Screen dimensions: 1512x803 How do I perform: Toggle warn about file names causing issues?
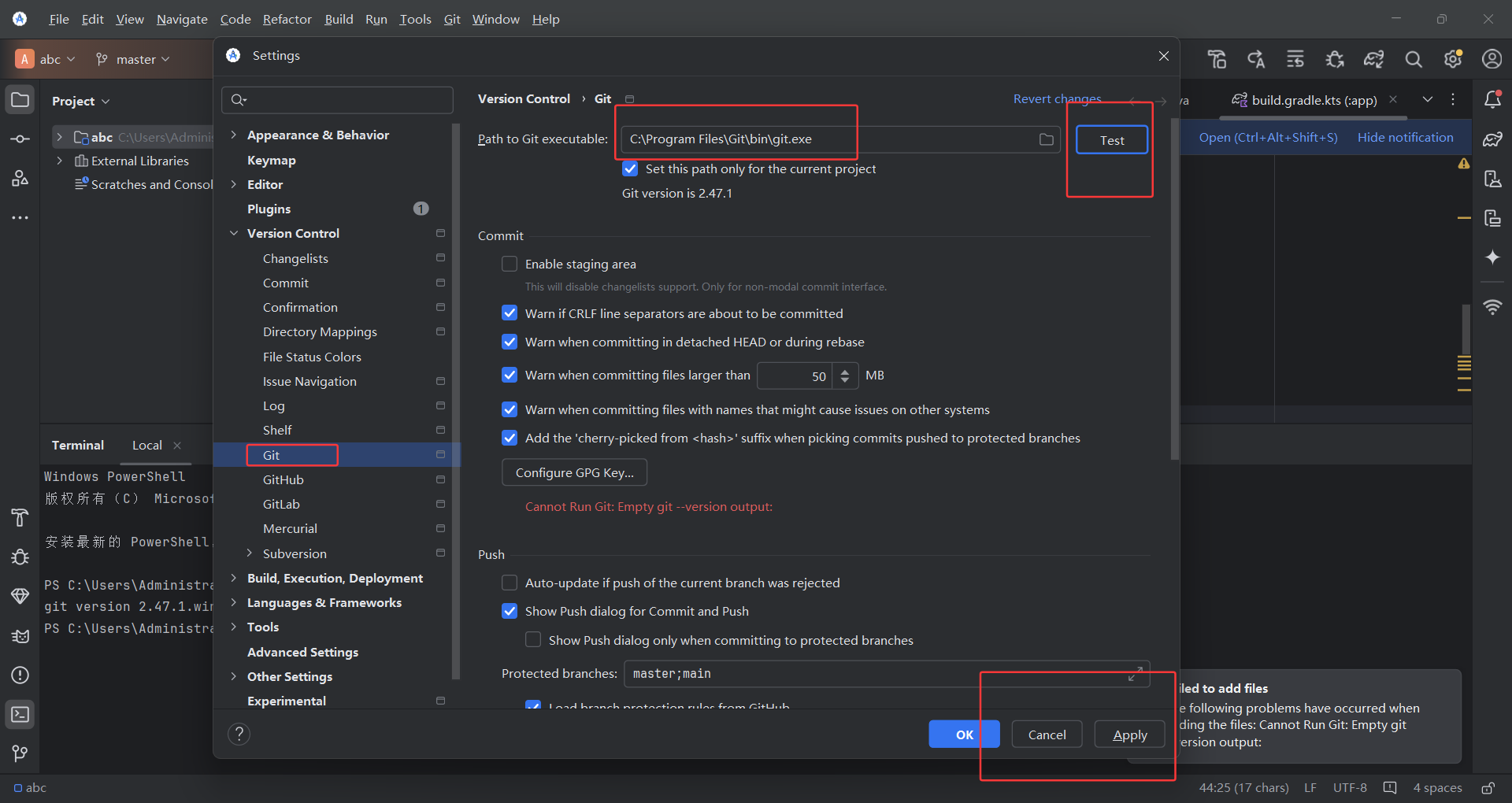510,409
